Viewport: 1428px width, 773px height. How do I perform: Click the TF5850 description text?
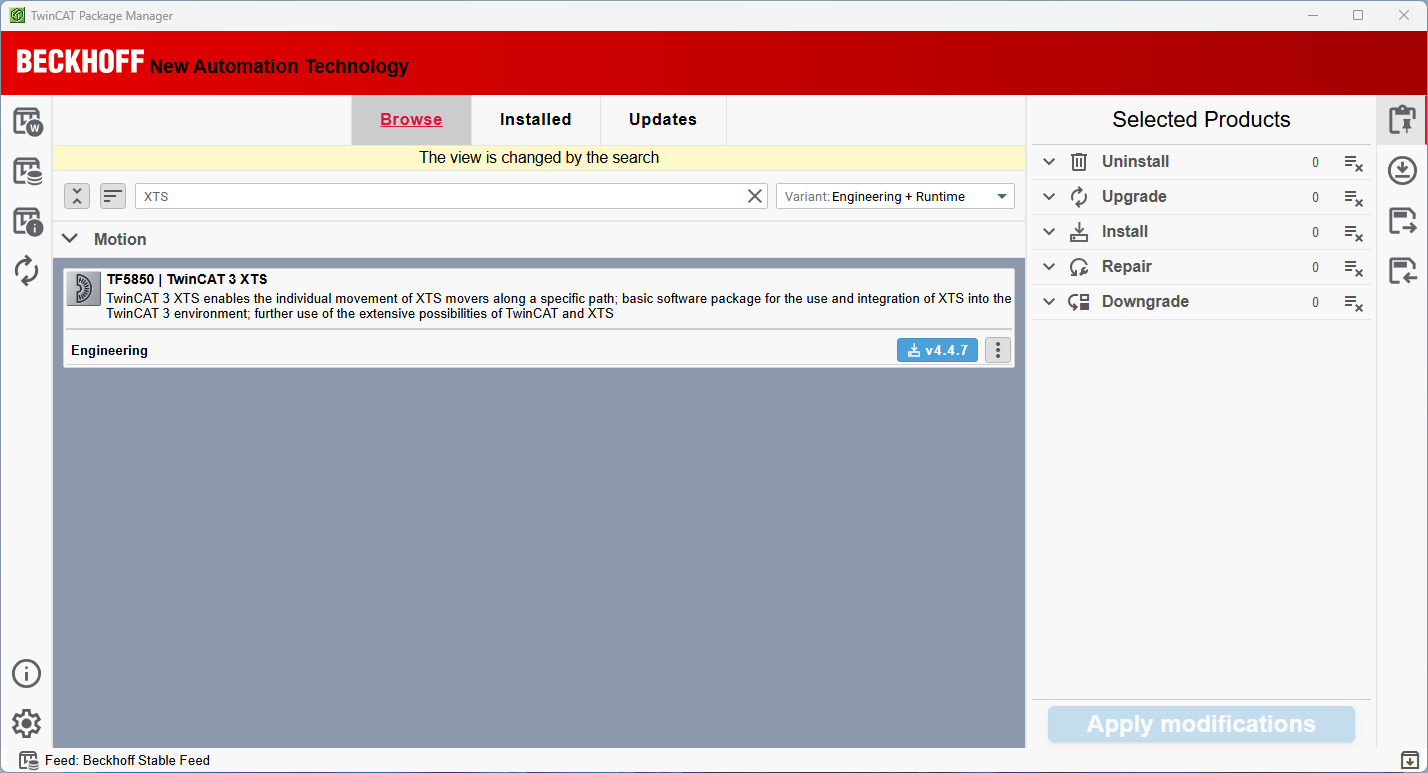tap(559, 306)
